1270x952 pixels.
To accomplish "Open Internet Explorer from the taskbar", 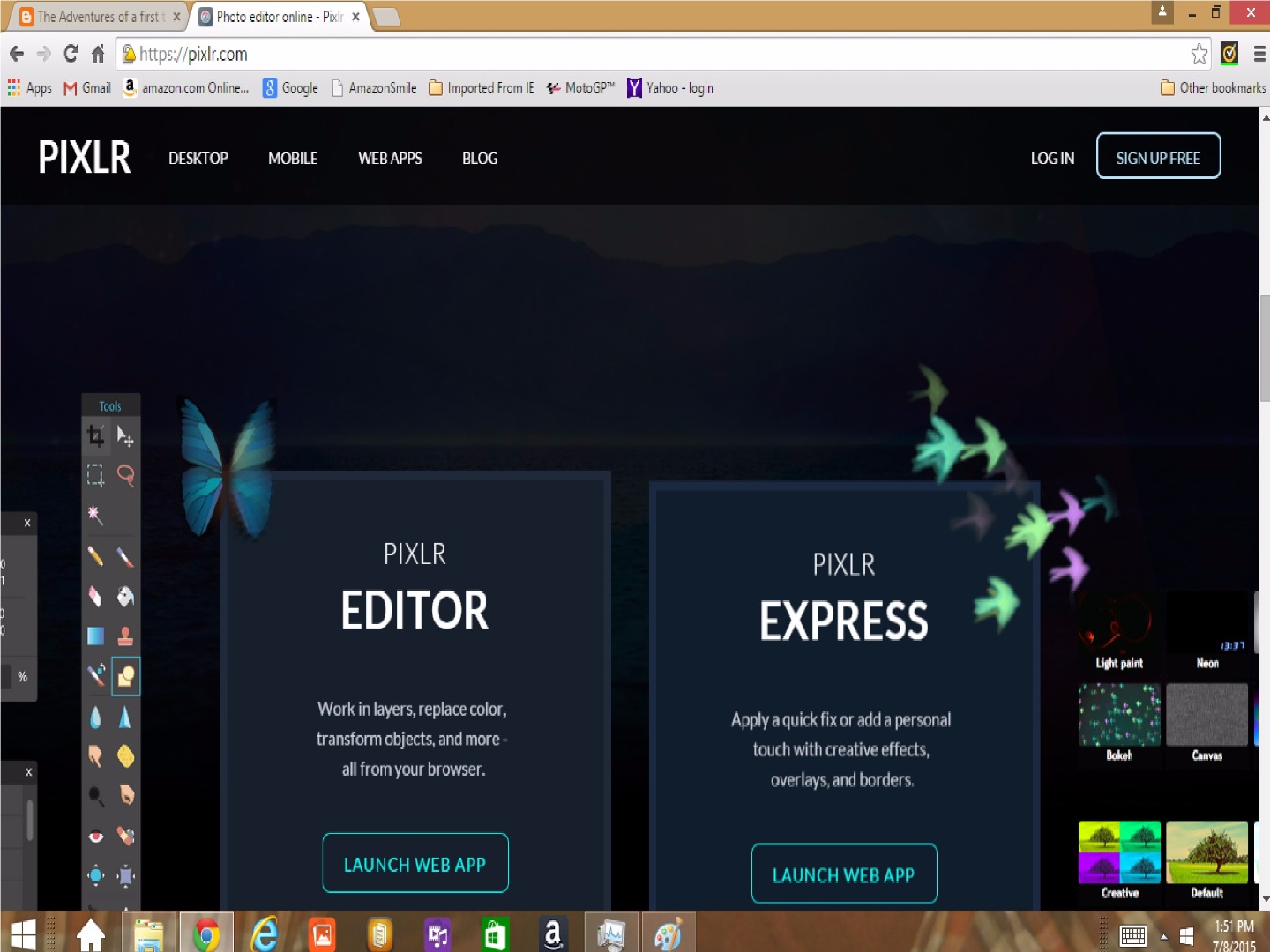I will point(264,934).
